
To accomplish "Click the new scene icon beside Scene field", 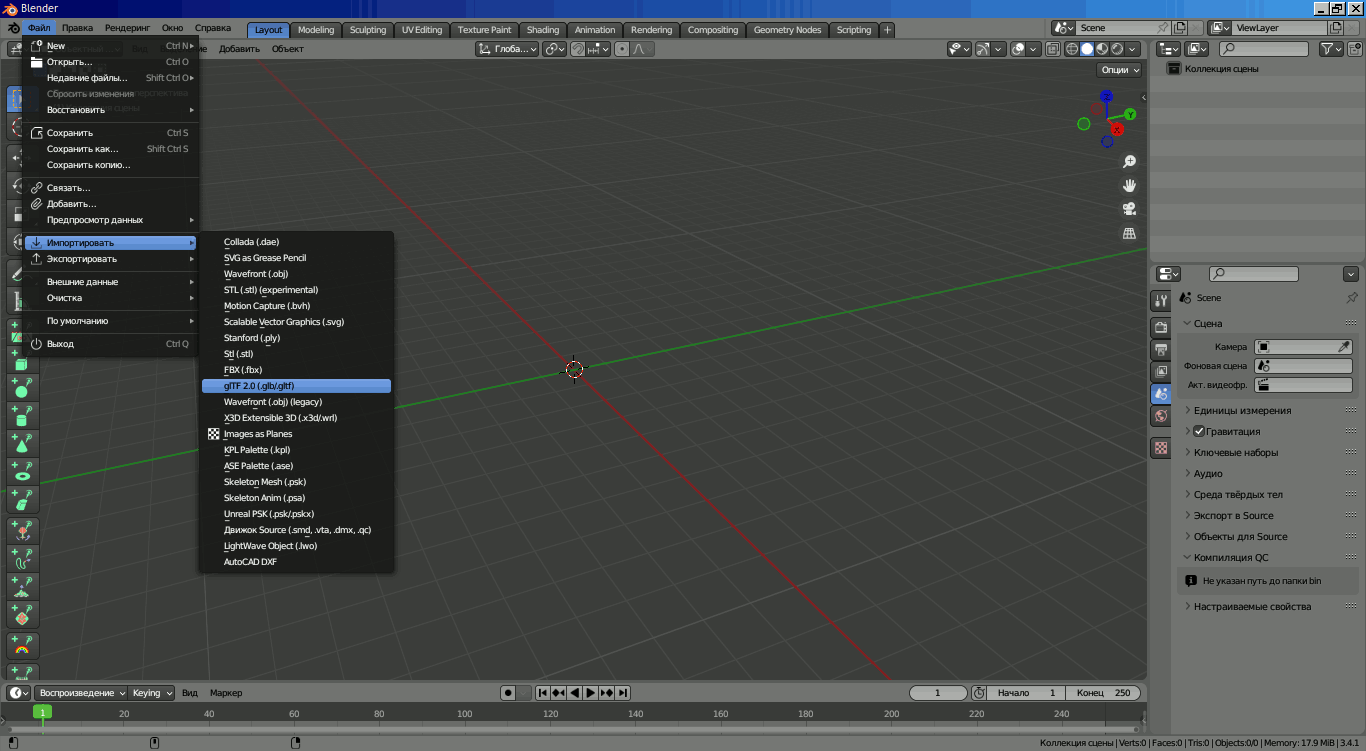I will [x=1178, y=28].
